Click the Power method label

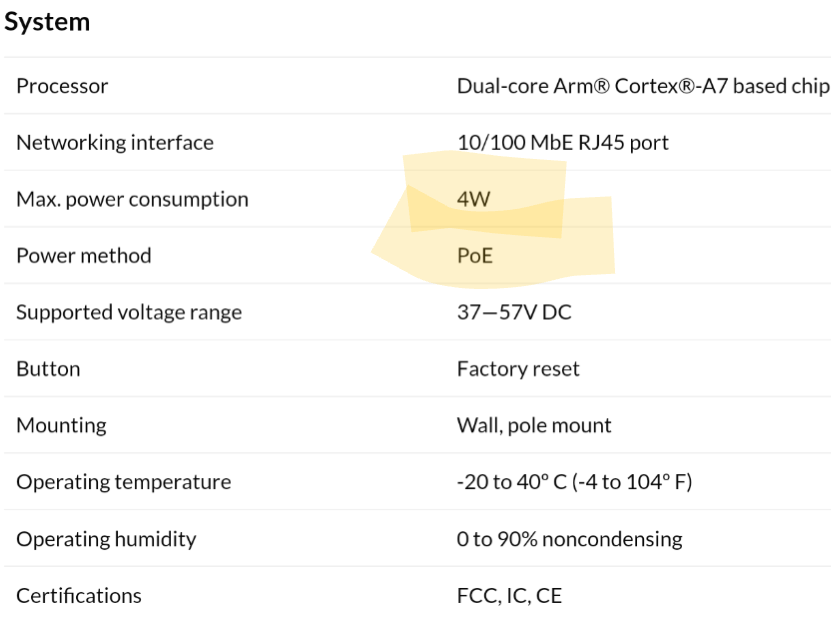[x=84, y=255]
